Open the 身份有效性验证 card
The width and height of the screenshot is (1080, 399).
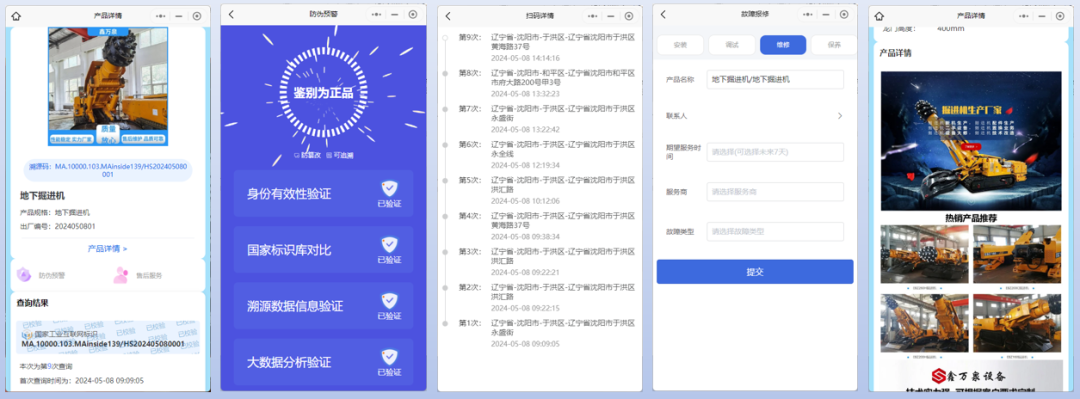coord(323,194)
